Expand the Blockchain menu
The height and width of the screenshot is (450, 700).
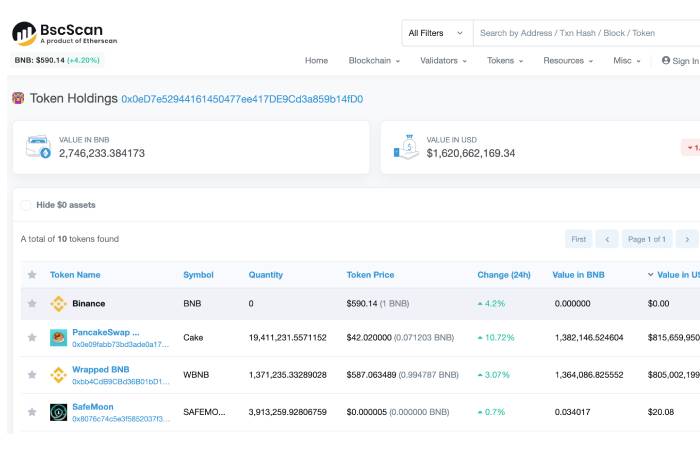pyautogui.click(x=374, y=61)
